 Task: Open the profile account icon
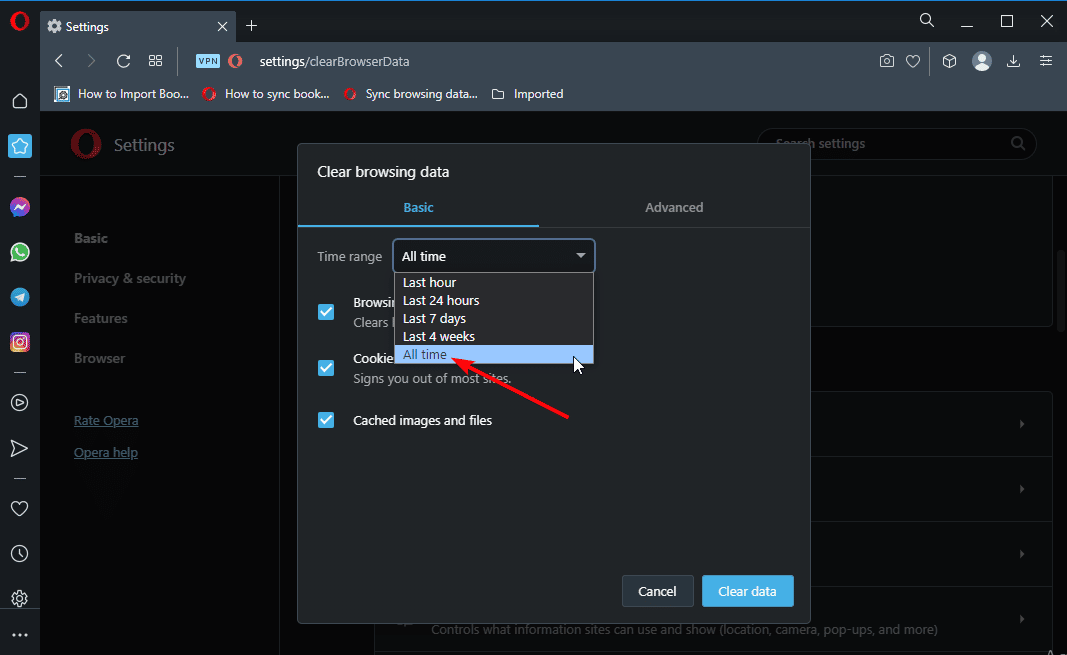981,61
